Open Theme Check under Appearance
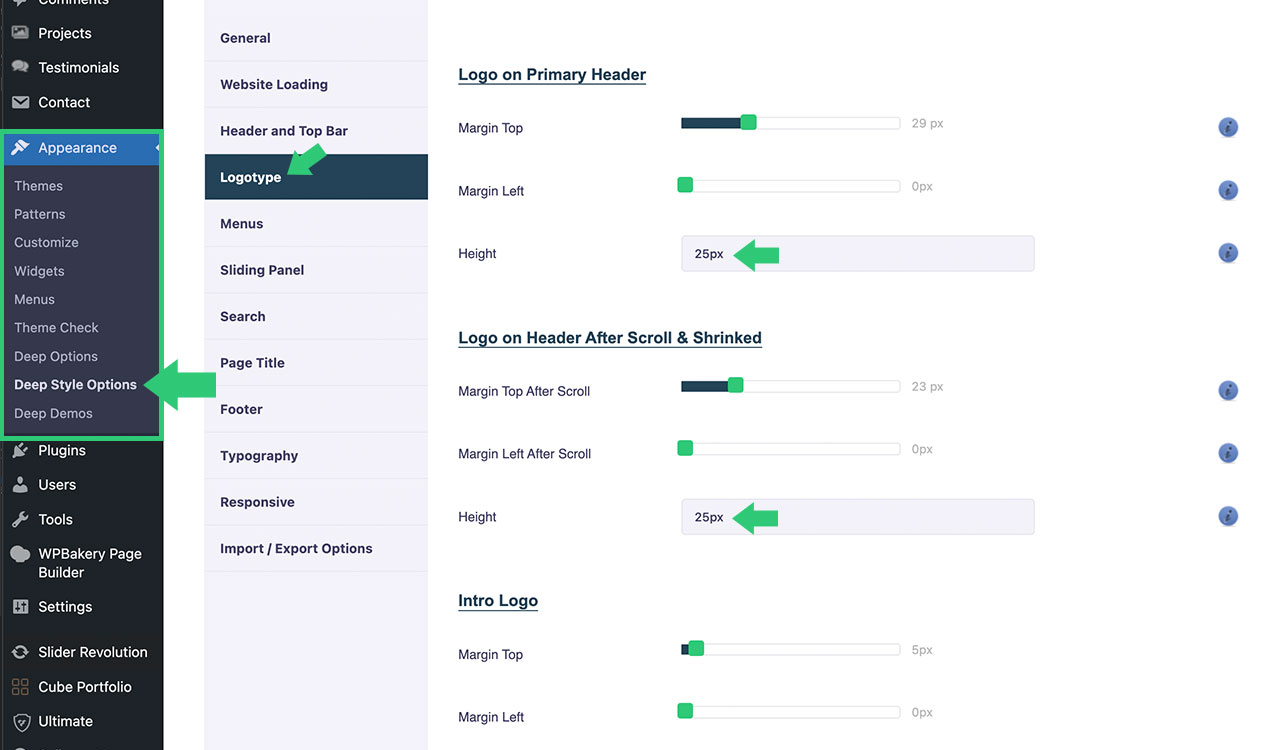 click(x=56, y=328)
